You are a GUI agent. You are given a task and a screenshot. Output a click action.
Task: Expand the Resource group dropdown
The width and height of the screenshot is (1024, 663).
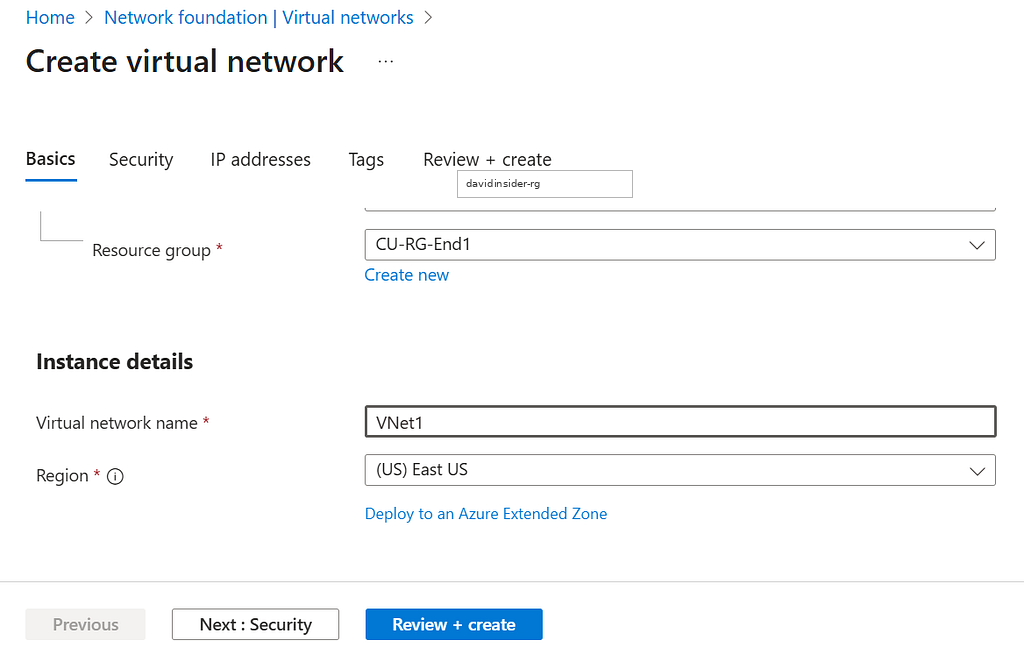pyautogui.click(x=680, y=245)
